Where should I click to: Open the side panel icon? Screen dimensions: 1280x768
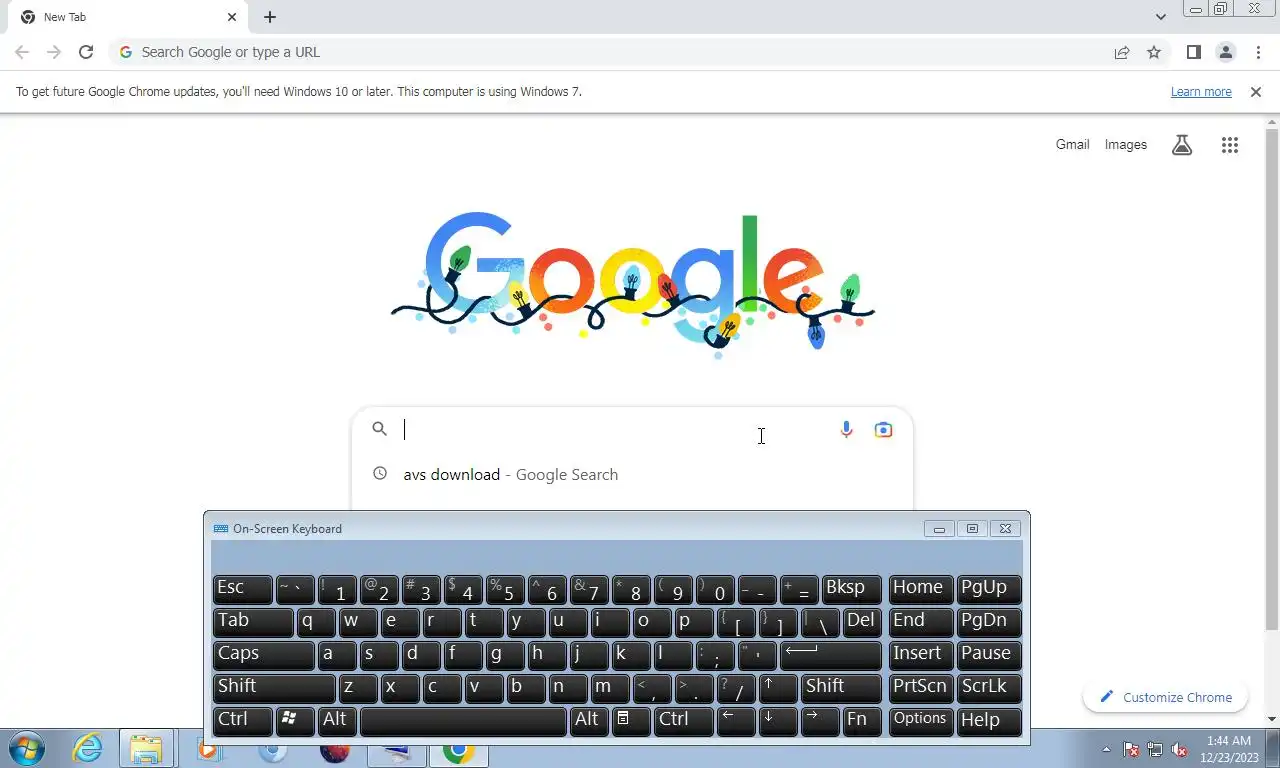[1193, 52]
